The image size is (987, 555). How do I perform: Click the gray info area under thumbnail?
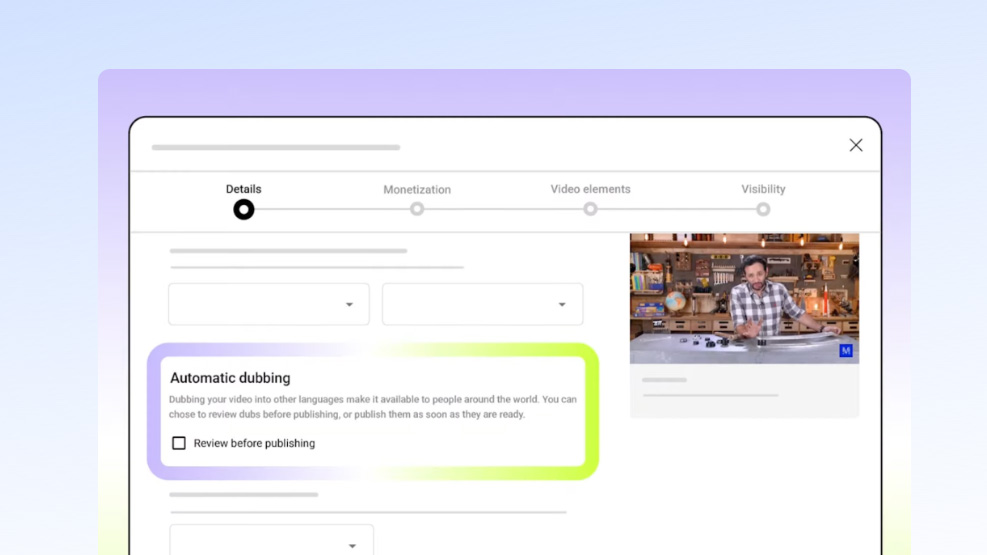pyautogui.click(x=744, y=390)
